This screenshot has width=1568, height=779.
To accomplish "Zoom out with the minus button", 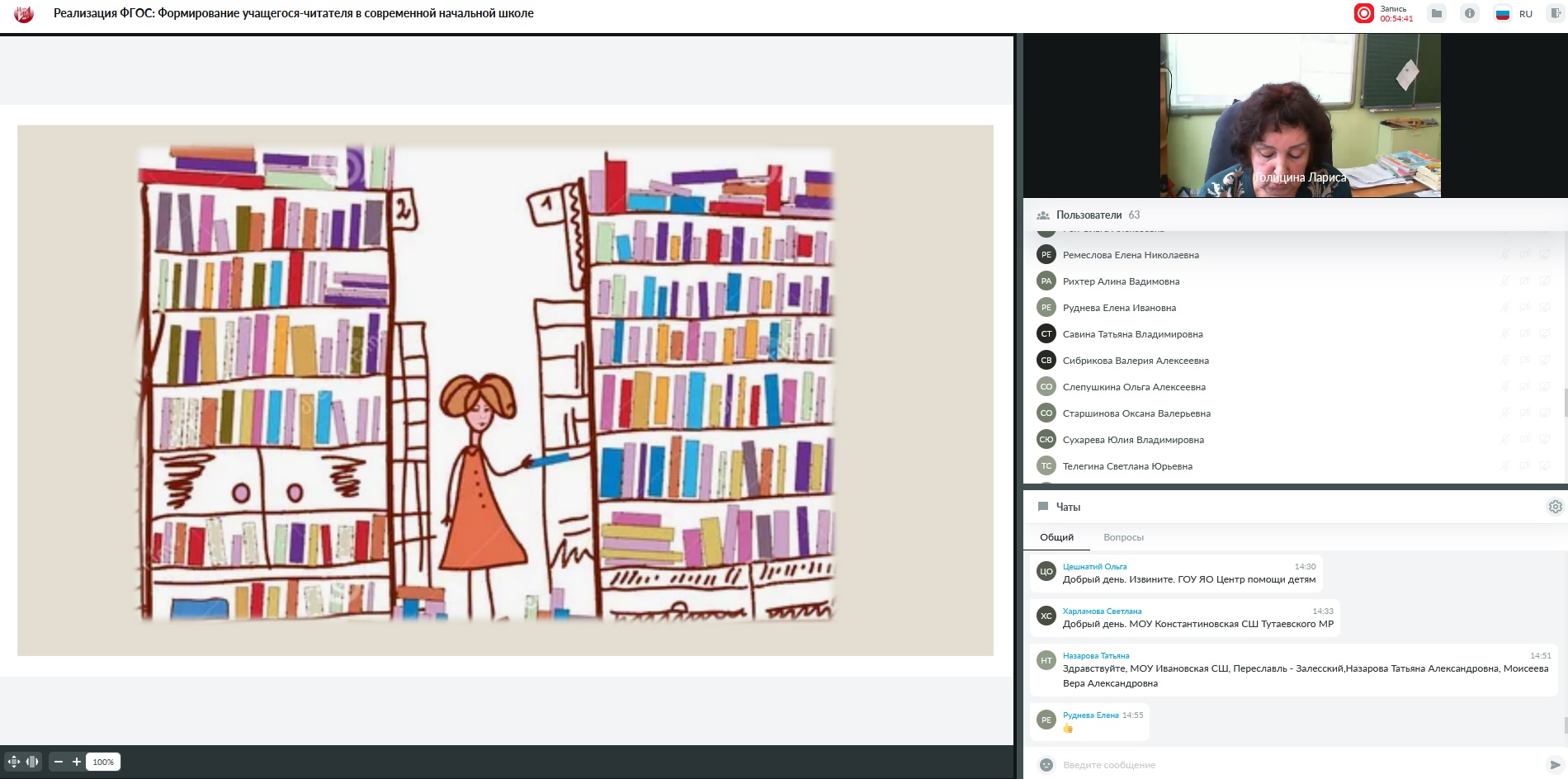I will [x=59, y=762].
